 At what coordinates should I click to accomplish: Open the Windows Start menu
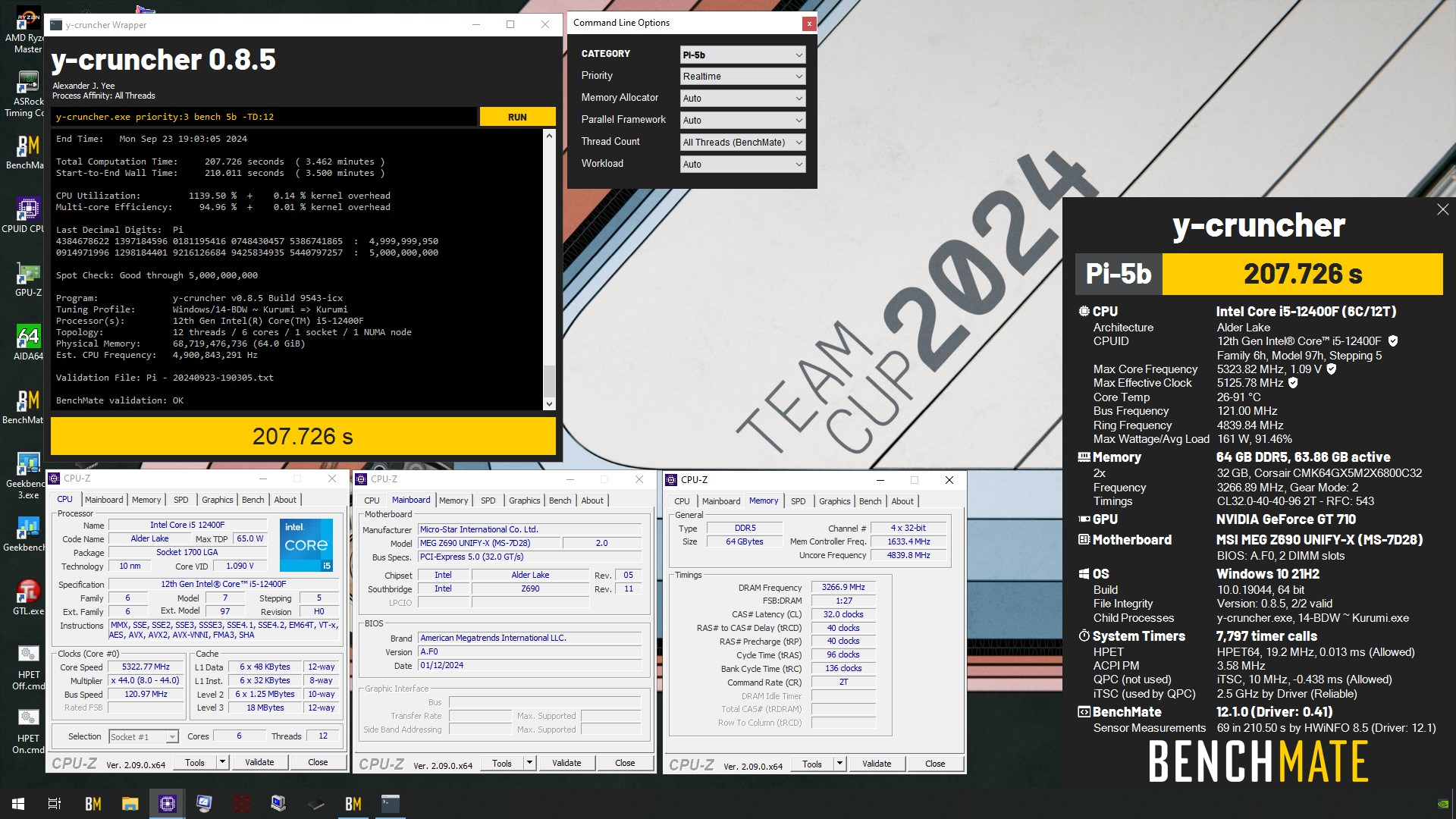(x=18, y=804)
